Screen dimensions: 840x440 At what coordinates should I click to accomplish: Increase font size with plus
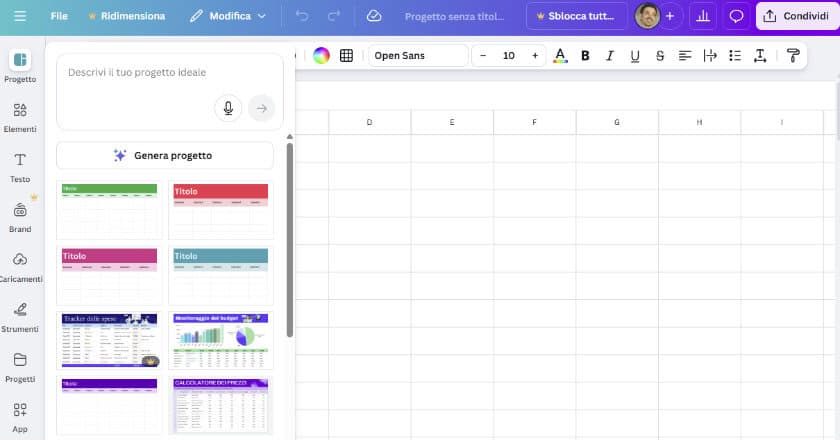[x=535, y=55]
